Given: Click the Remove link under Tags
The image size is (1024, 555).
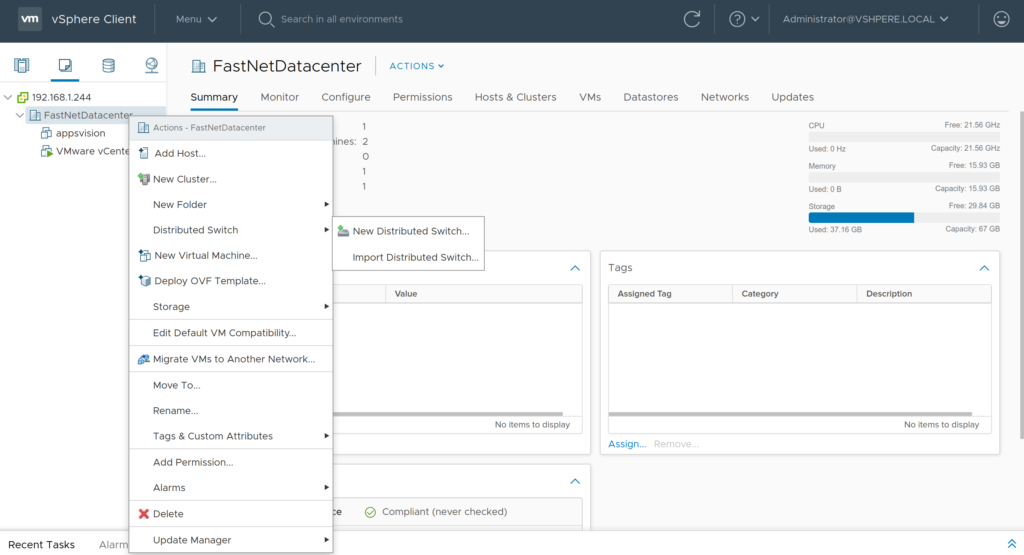Looking at the screenshot, I should click(x=676, y=444).
